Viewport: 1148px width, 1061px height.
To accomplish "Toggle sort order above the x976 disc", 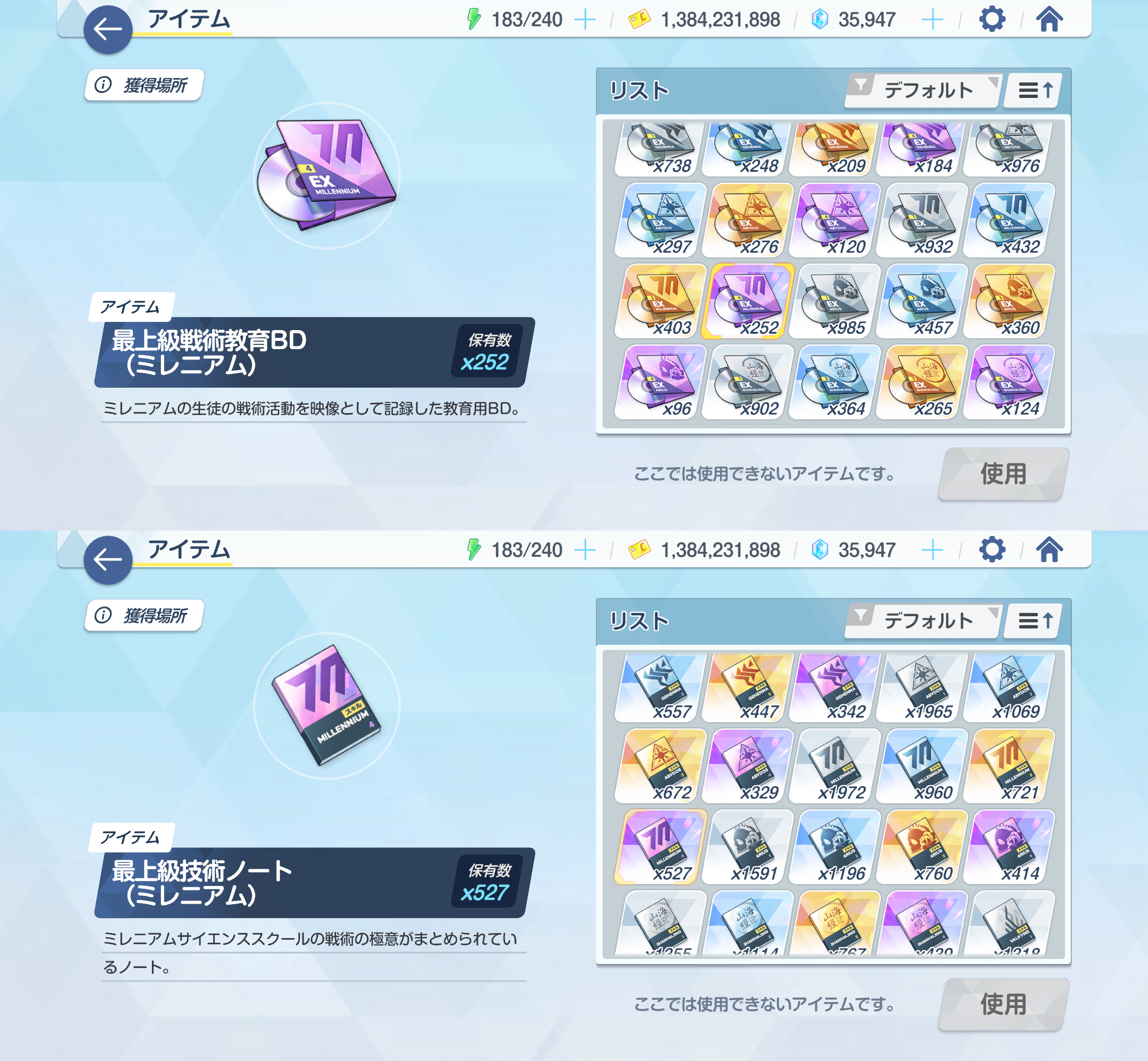I will click(1036, 90).
